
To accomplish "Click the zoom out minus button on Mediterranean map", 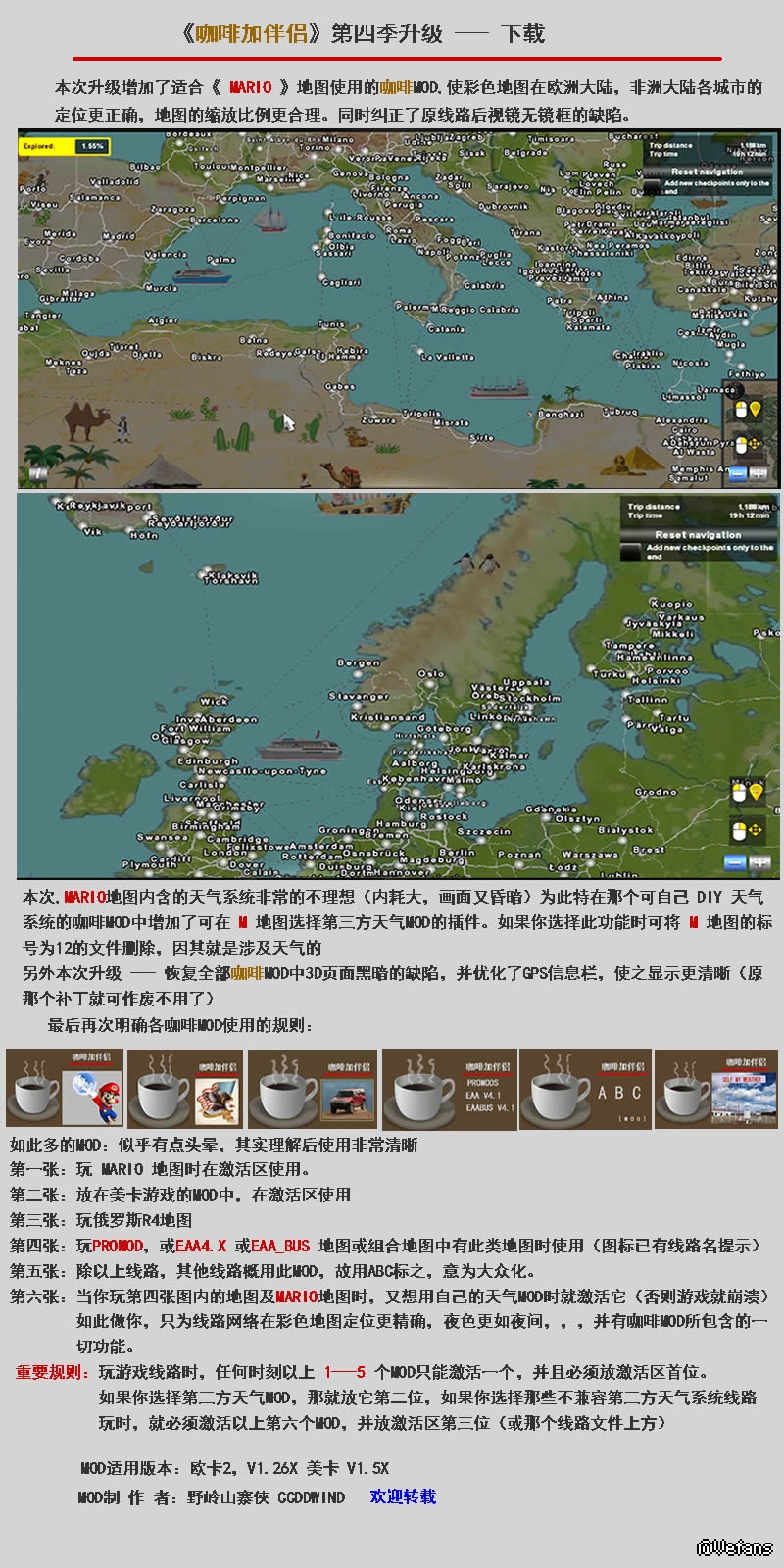I will coord(737,473).
